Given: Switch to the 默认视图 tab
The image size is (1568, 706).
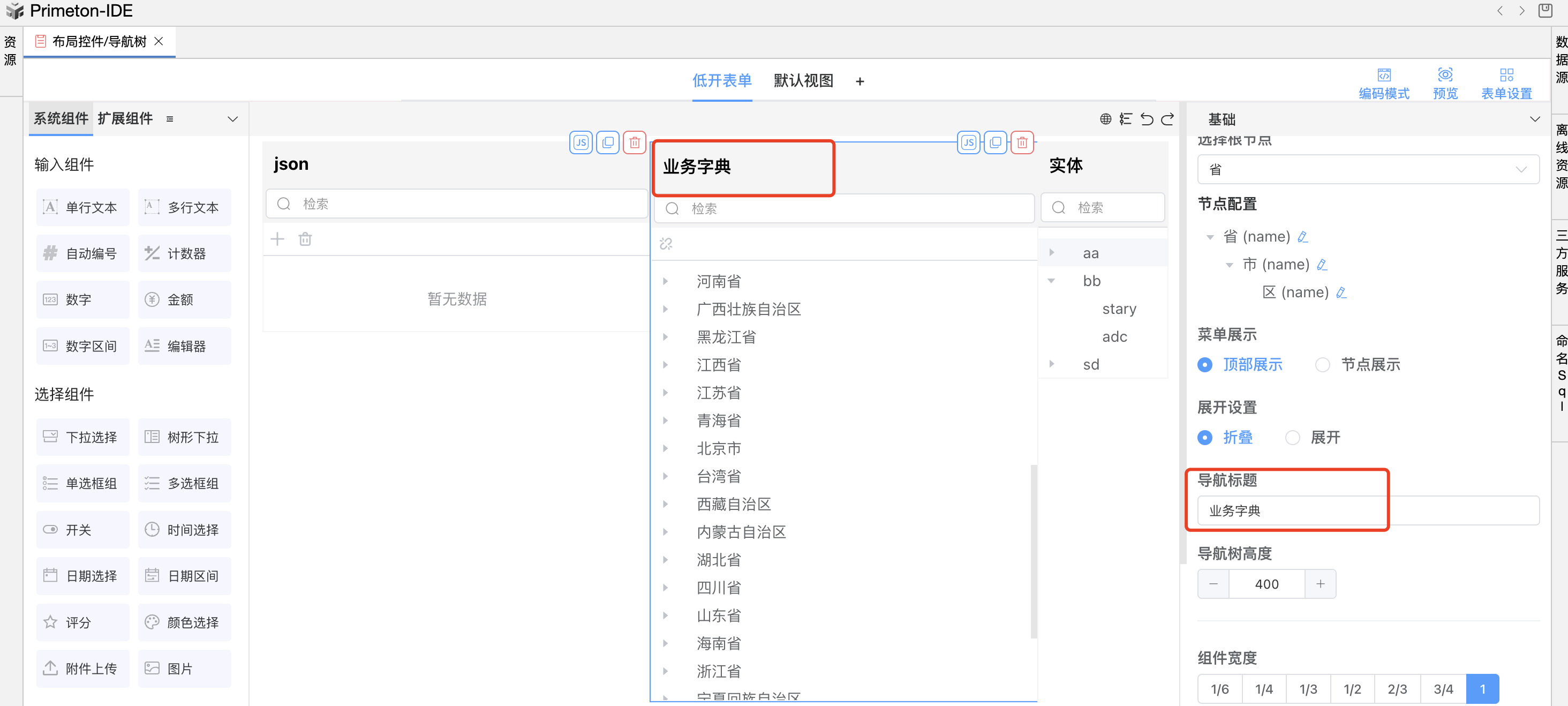Looking at the screenshot, I should click(x=803, y=80).
